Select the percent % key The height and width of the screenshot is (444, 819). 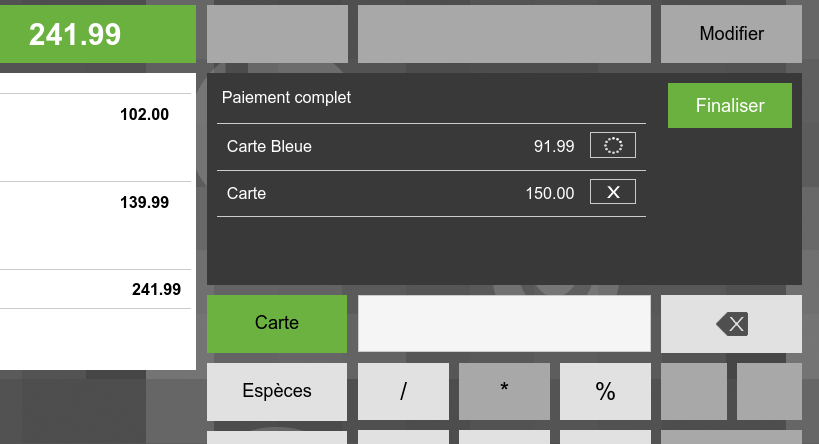605,391
